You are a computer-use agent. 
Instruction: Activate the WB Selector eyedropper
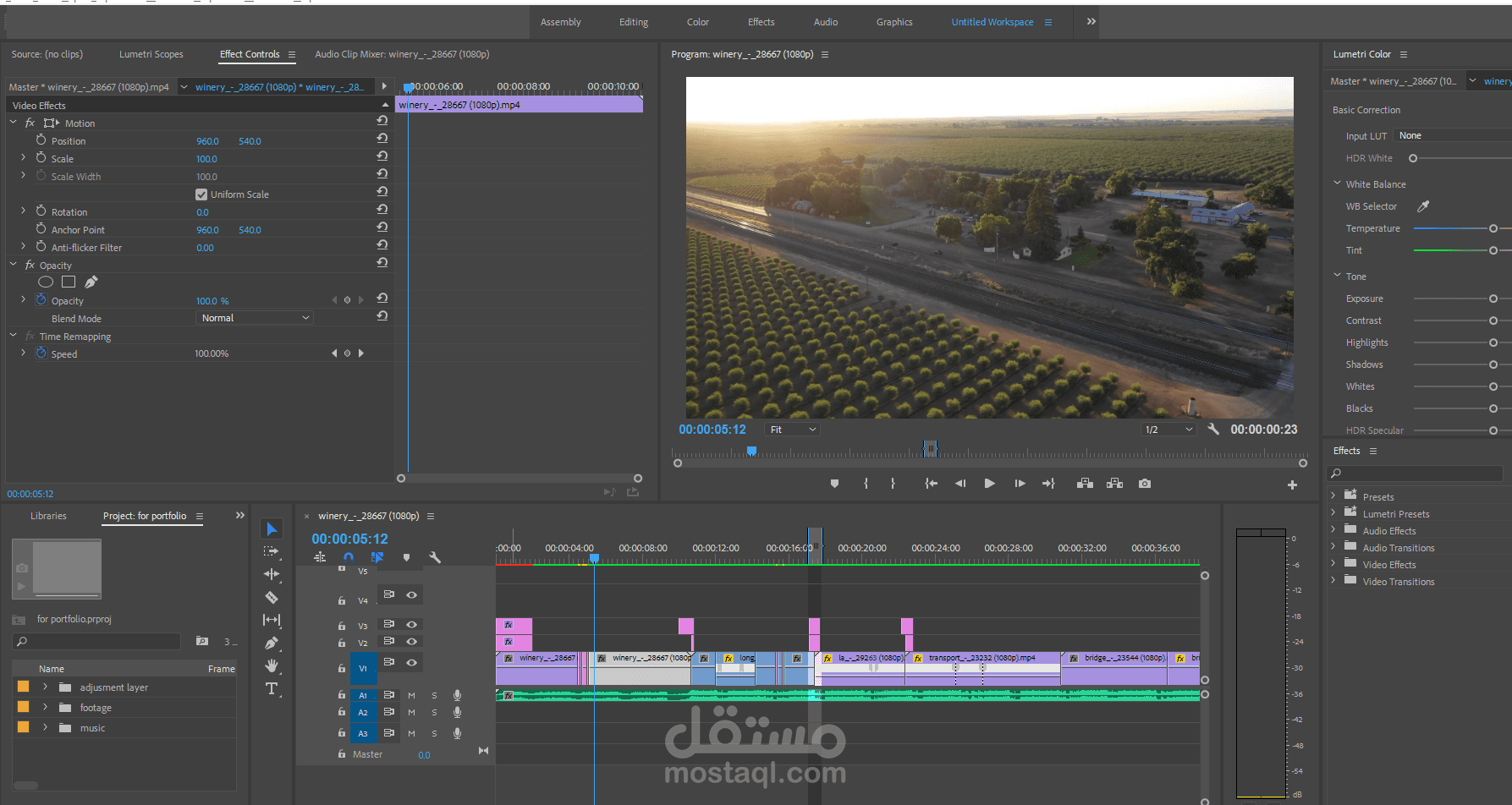pos(1424,205)
